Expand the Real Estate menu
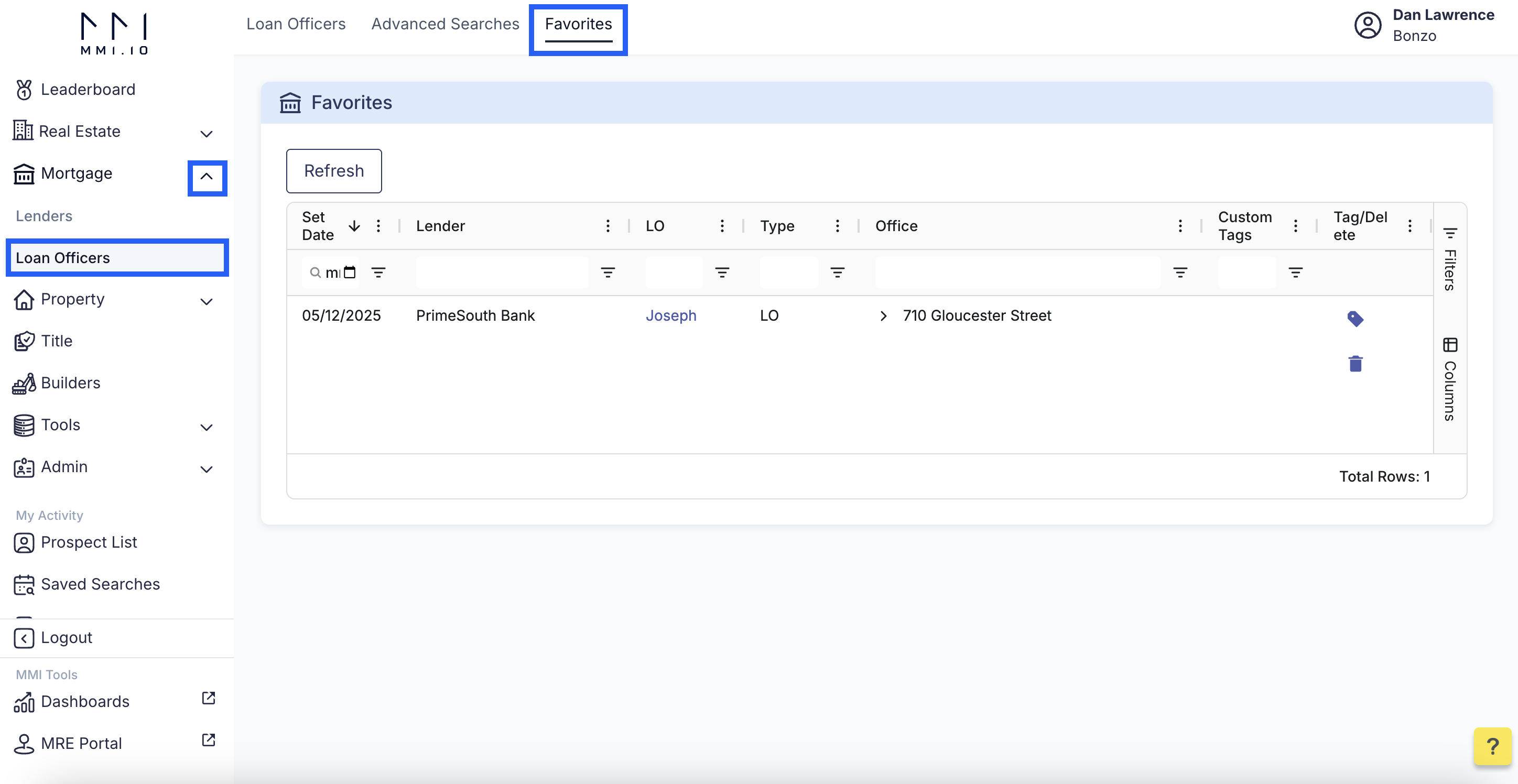Viewport: 1518px width, 784px height. [x=206, y=133]
